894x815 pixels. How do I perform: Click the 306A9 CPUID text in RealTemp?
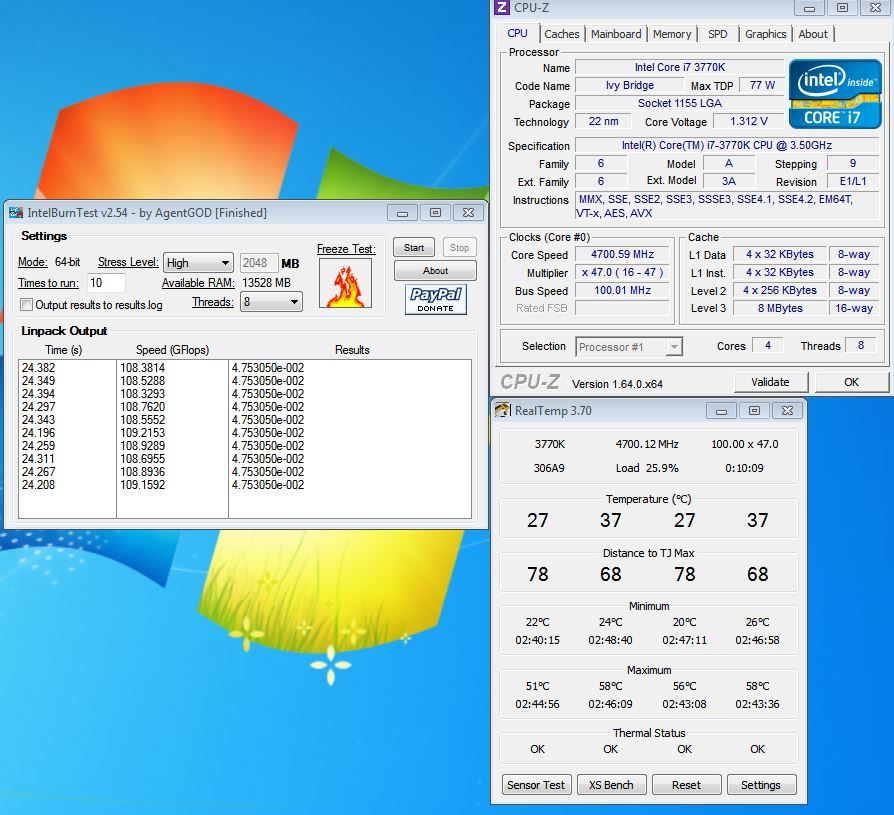pyautogui.click(x=549, y=468)
